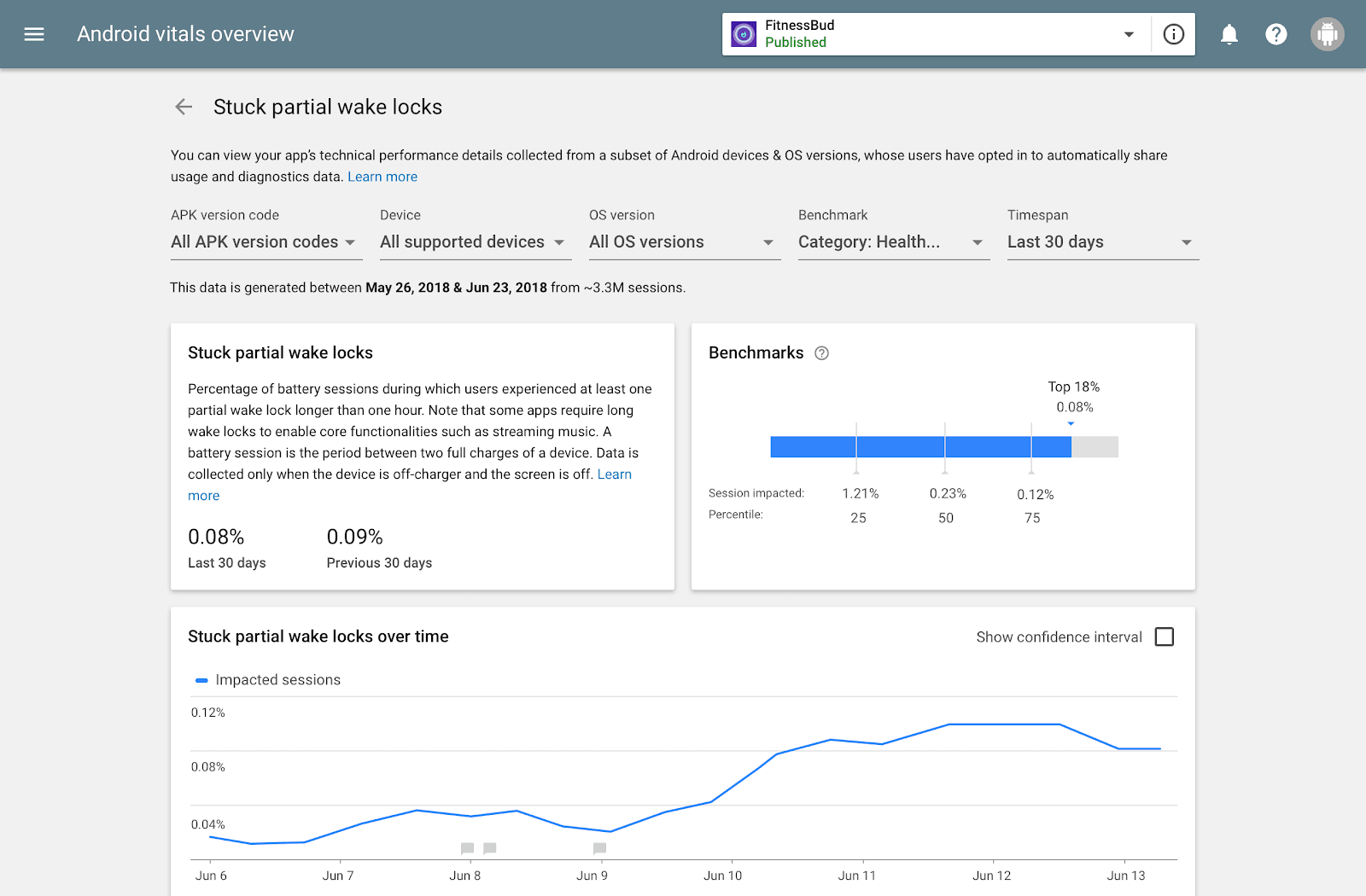Open the All supported devices dropdown

coord(476,242)
